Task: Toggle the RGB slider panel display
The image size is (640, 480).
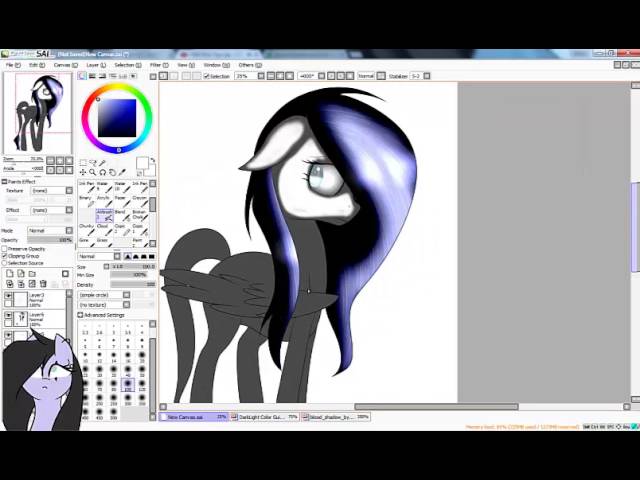Action: (93, 76)
